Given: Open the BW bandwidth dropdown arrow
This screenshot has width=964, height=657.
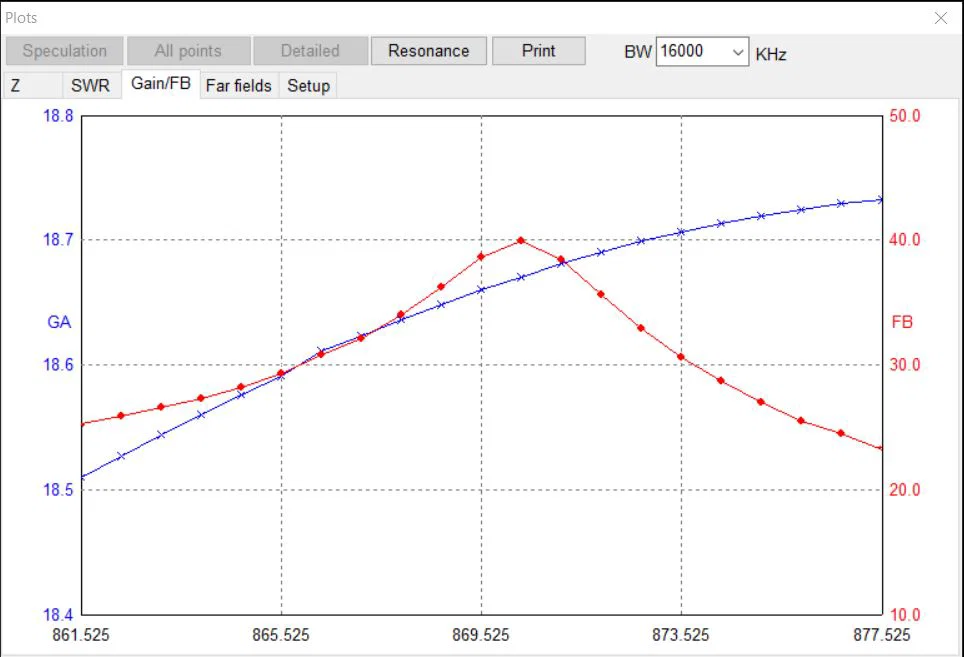Looking at the screenshot, I should coord(738,52).
